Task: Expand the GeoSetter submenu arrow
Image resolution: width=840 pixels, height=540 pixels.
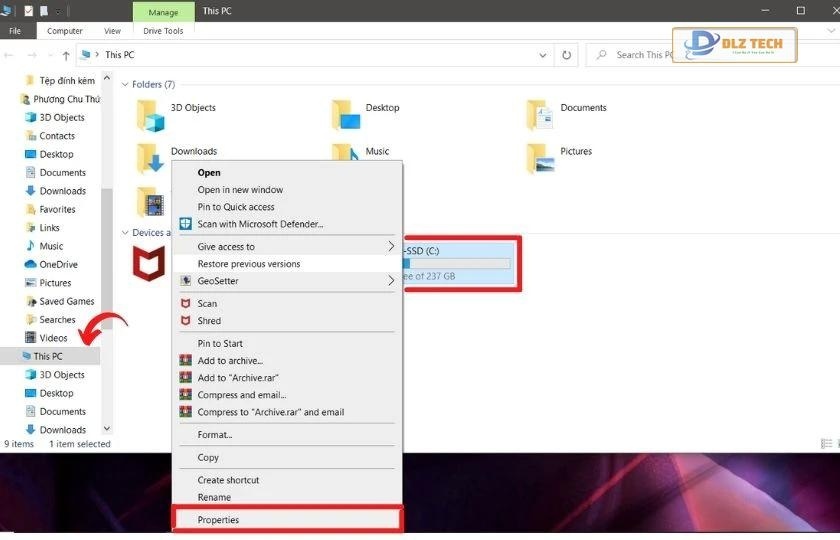Action: point(391,281)
